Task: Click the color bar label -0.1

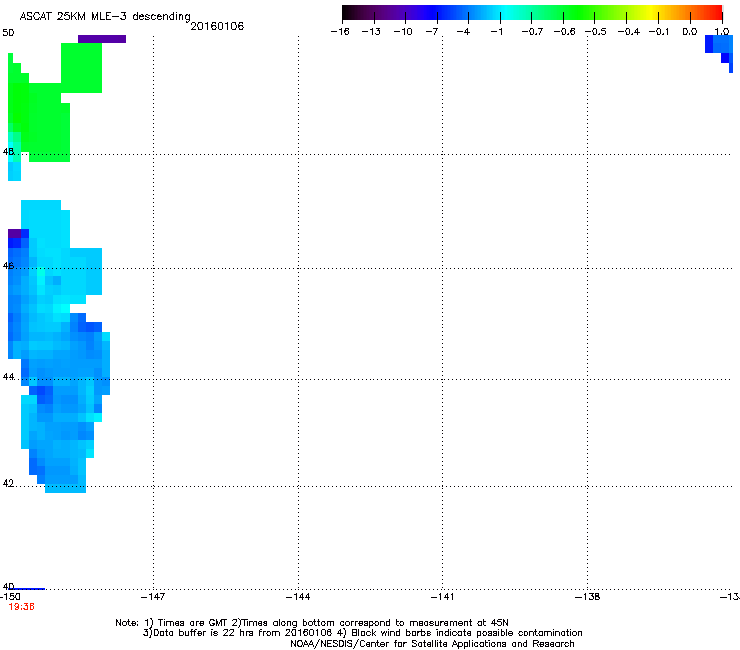Action: point(659,32)
